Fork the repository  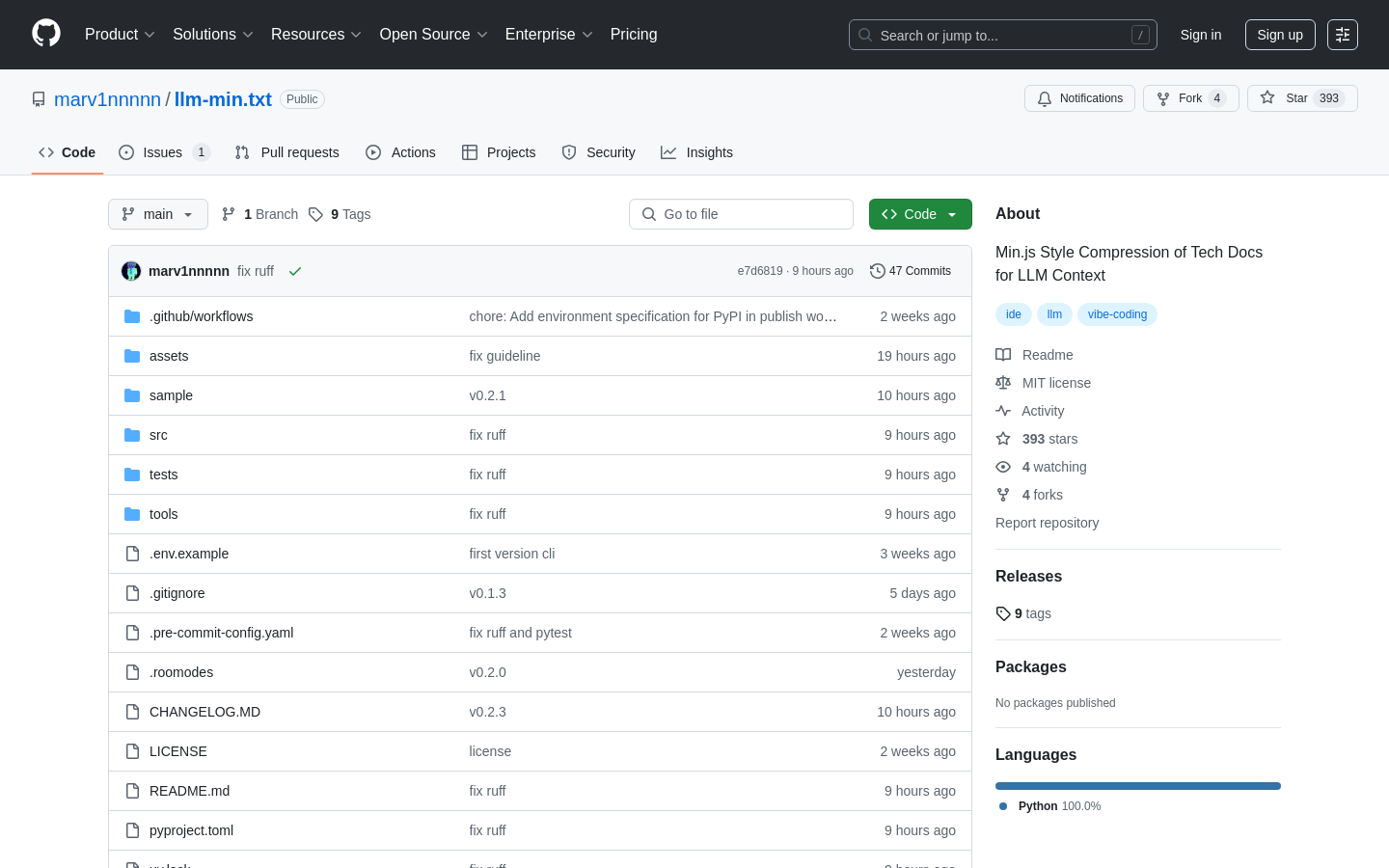(1190, 98)
